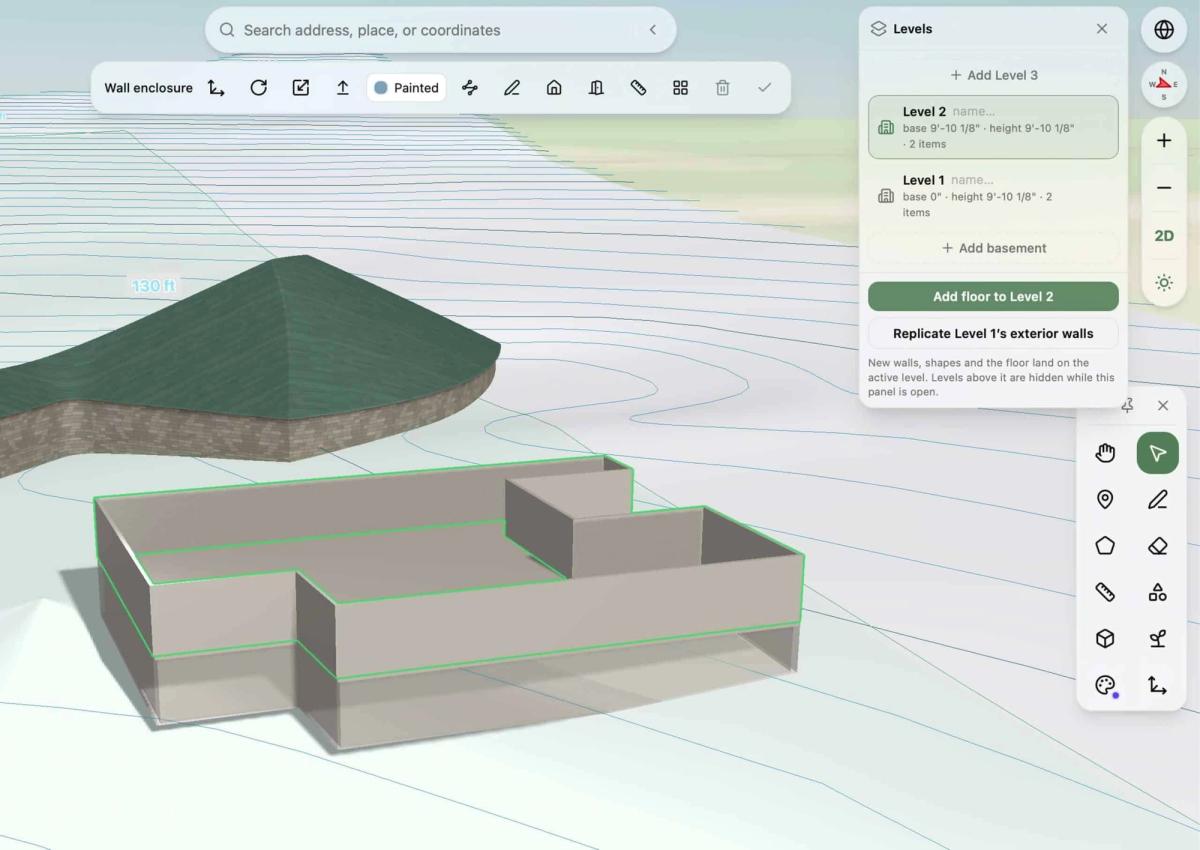Click the rotate icon in the Wall enclosure toolbar
Viewport: 1200px width, 850px height.
(258, 88)
